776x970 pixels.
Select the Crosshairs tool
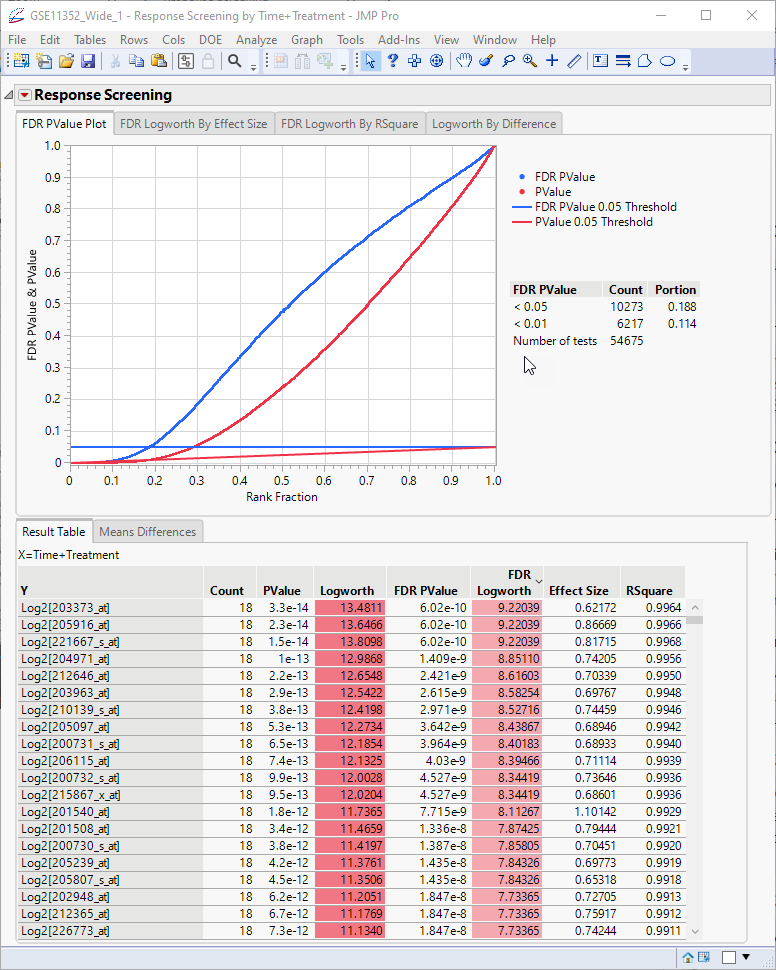(x=551, y=61)
